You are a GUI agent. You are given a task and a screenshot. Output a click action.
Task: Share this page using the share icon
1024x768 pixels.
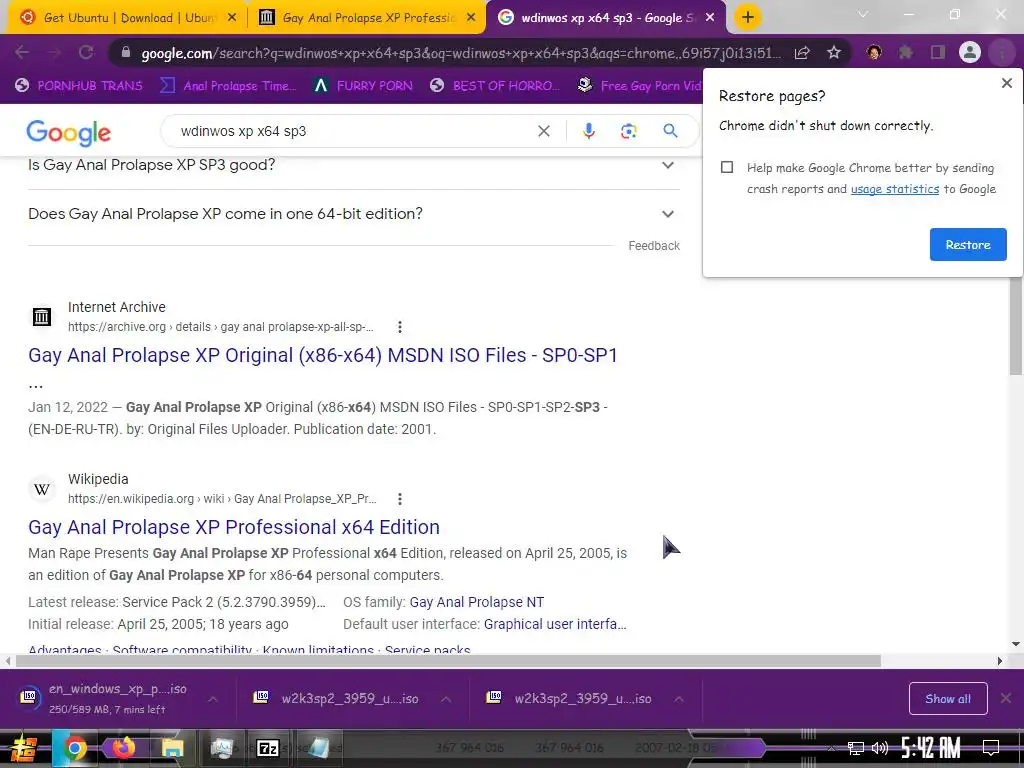point(802,53)
